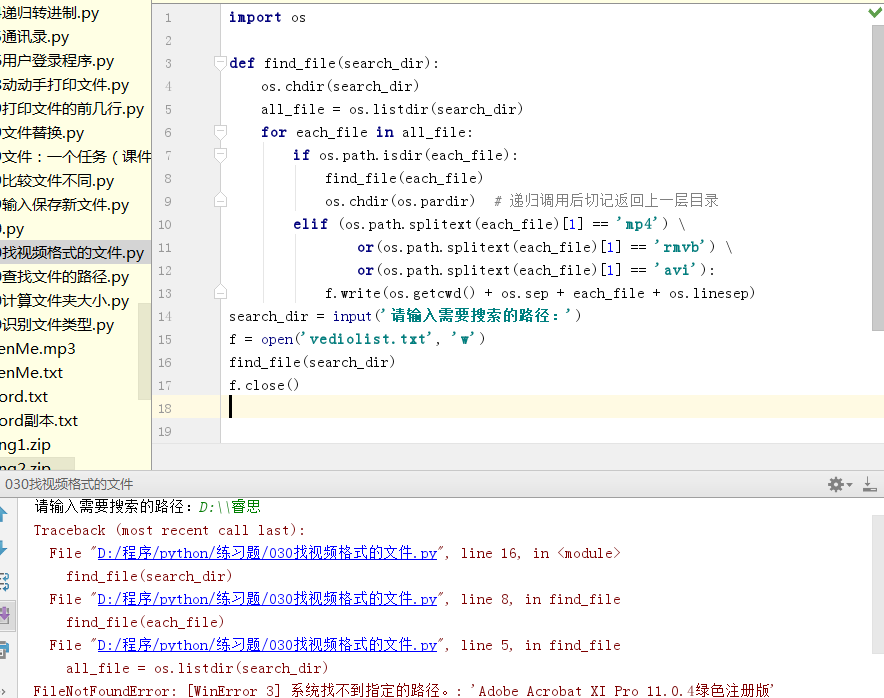Select the enMe.mp3 file in tree

(37, 349)
